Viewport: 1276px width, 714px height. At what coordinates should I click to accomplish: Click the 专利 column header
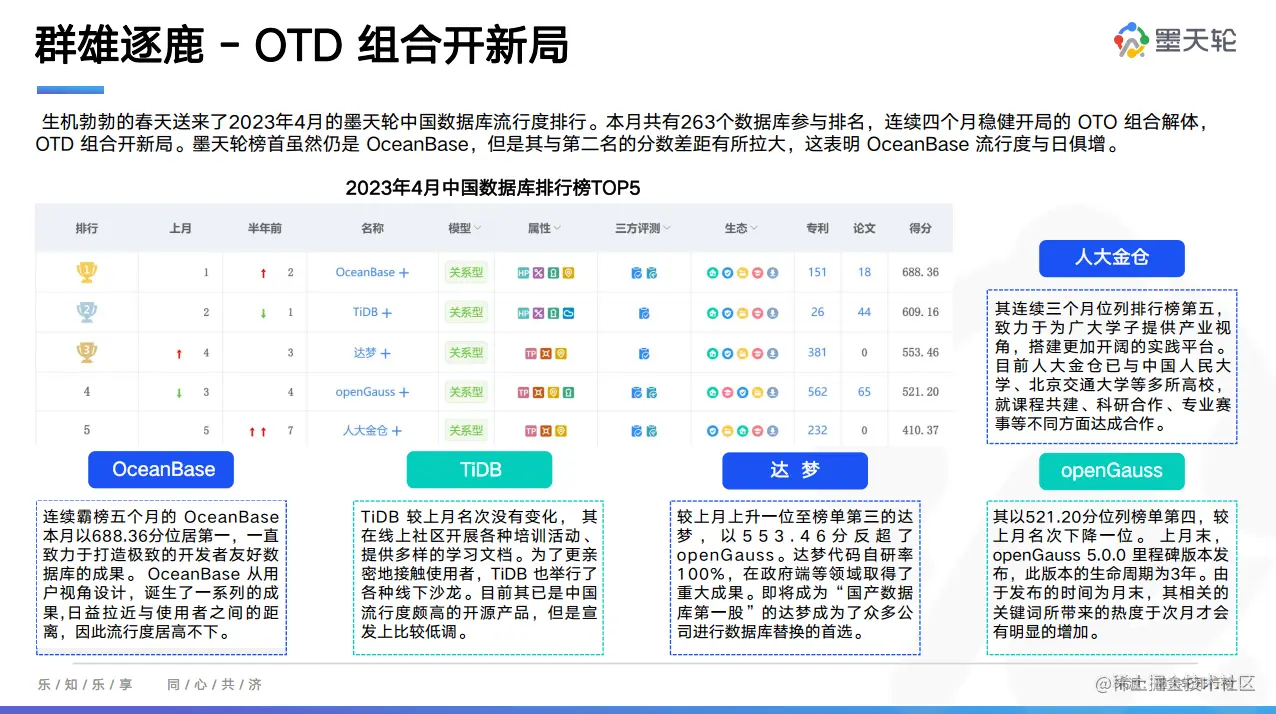point(817,228)
